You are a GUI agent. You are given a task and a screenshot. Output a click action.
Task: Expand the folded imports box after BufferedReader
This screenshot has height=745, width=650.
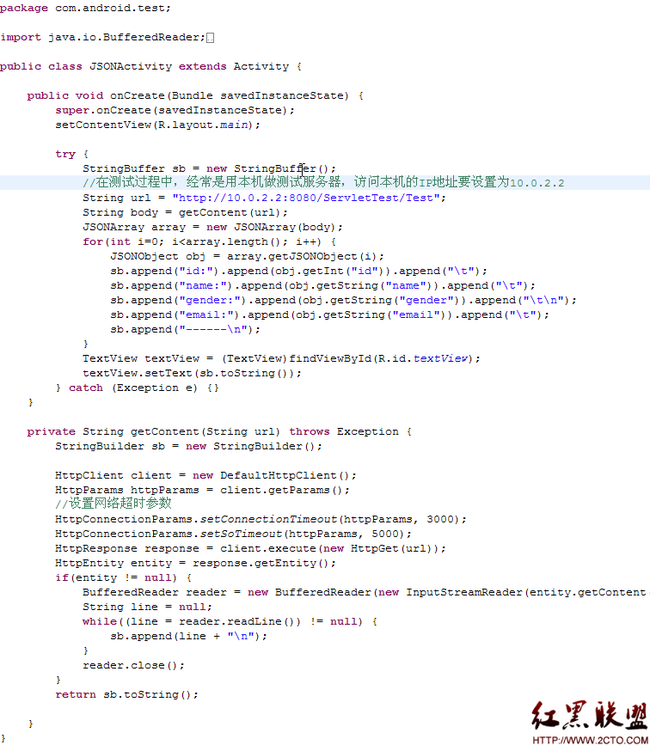point(210,38)
